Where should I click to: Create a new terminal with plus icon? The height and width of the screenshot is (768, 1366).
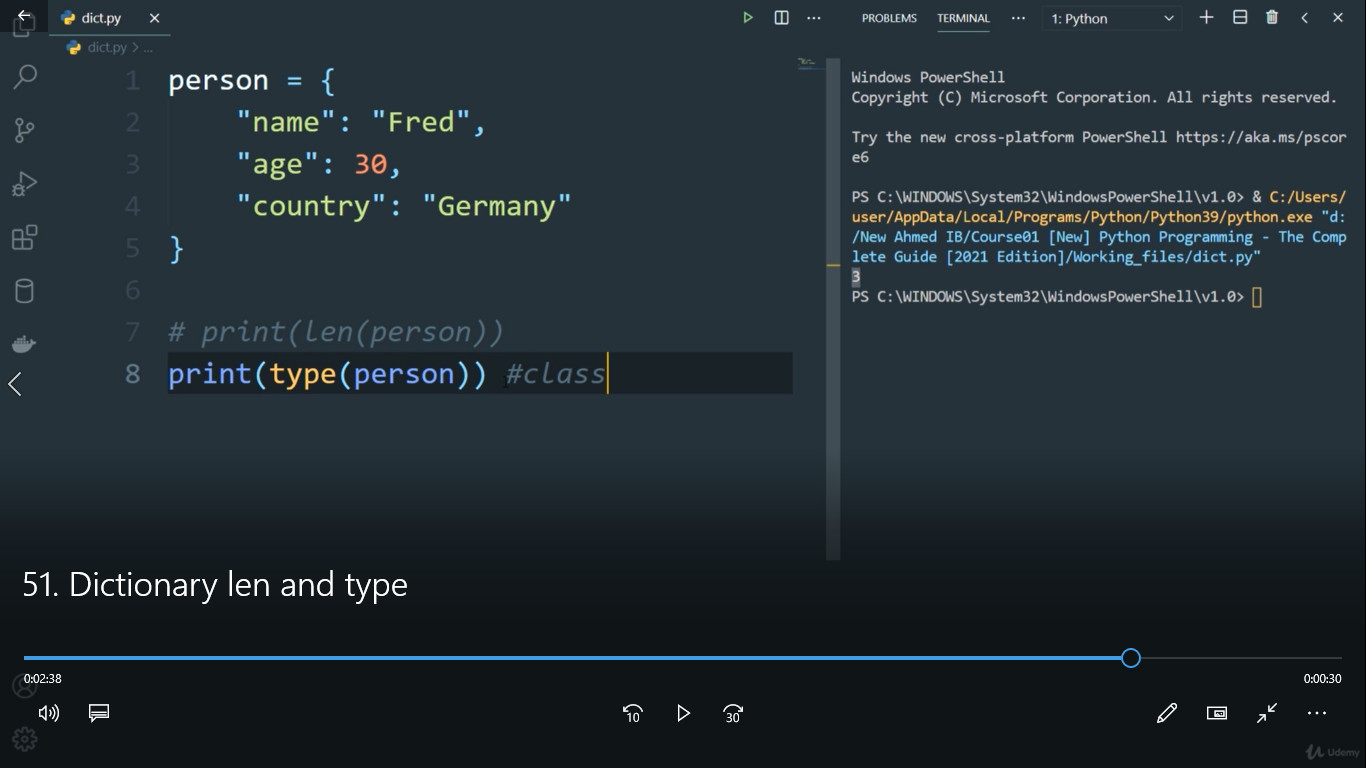click(x=1206, y=17)
